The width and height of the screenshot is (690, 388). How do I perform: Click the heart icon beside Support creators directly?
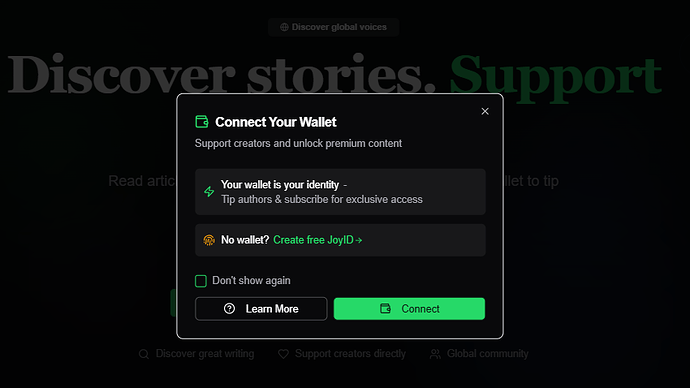click(x=283, y=354)
